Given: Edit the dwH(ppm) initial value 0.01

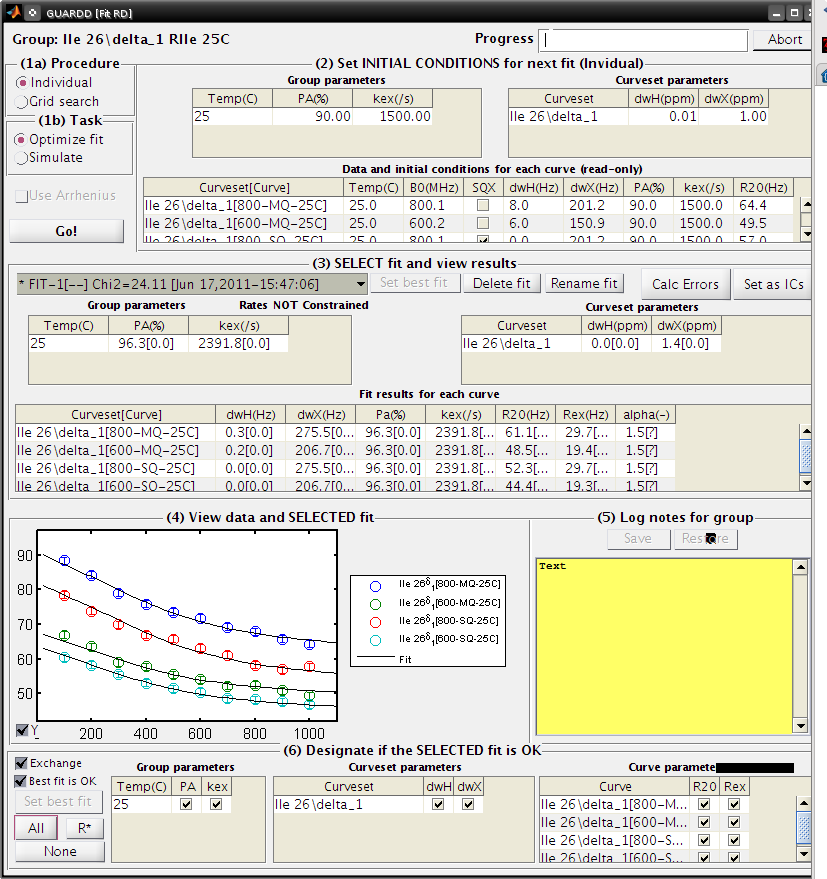Looking at the screenshot, I should (x=664, y=116).
